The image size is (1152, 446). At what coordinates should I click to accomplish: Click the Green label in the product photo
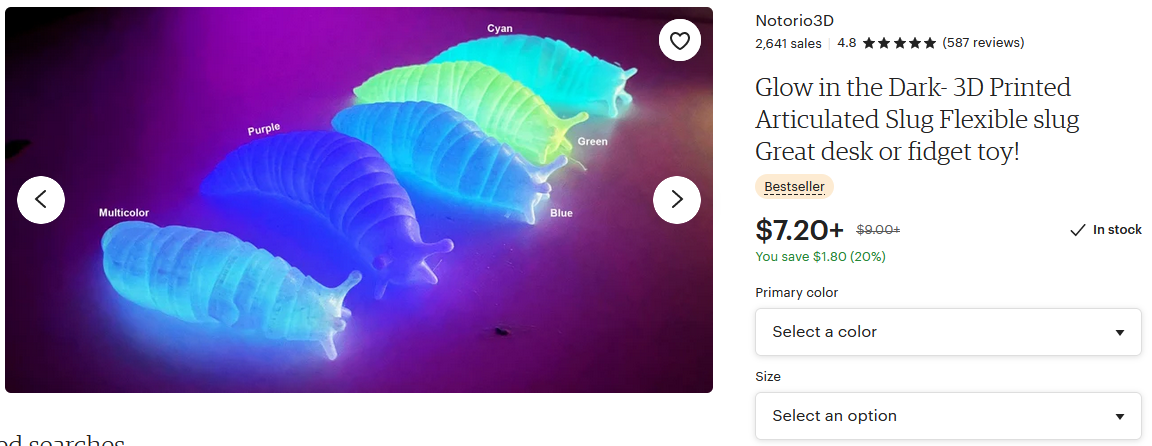point(592,141)
